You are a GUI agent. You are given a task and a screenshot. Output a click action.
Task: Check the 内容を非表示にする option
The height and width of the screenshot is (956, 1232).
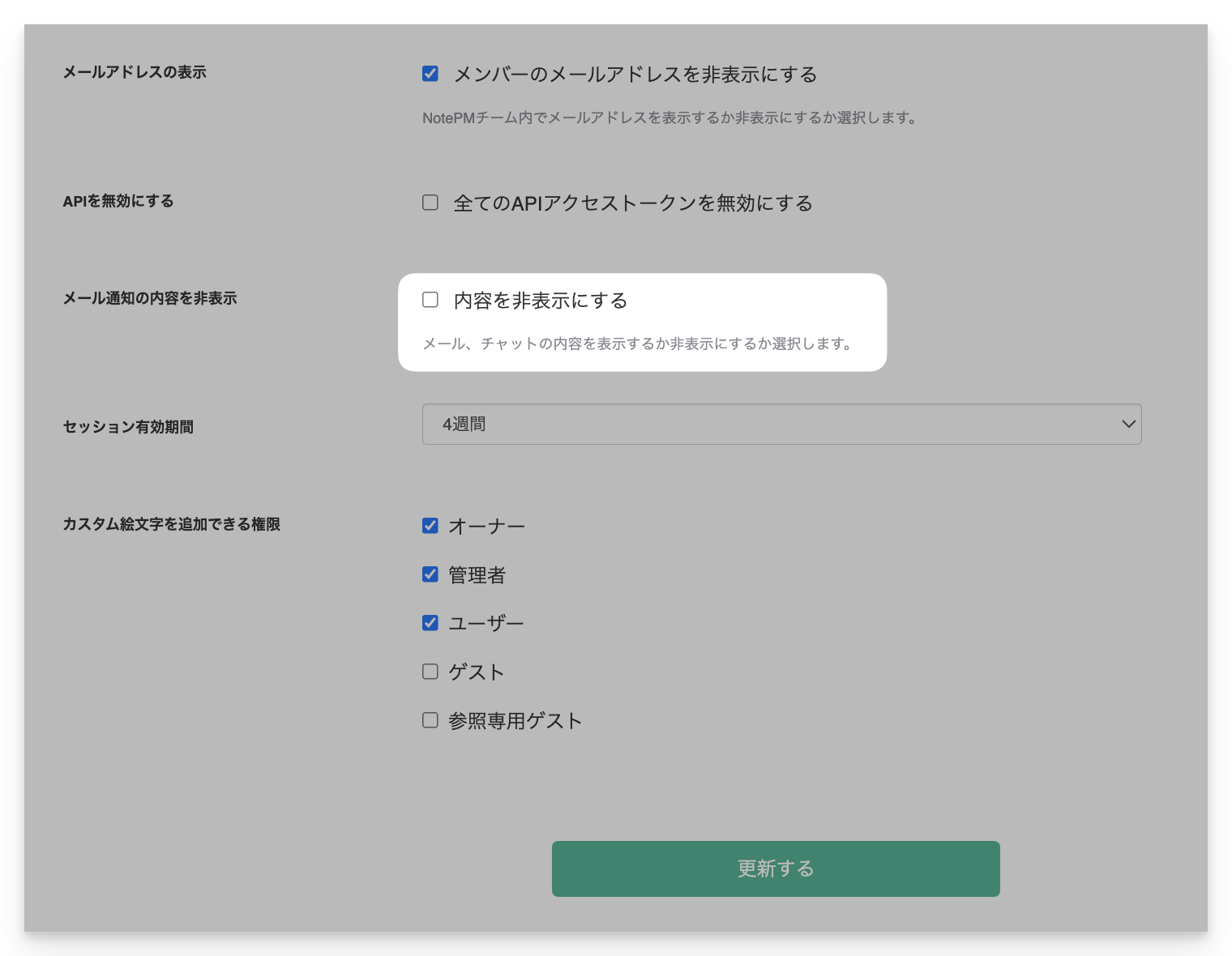[430, 299]
